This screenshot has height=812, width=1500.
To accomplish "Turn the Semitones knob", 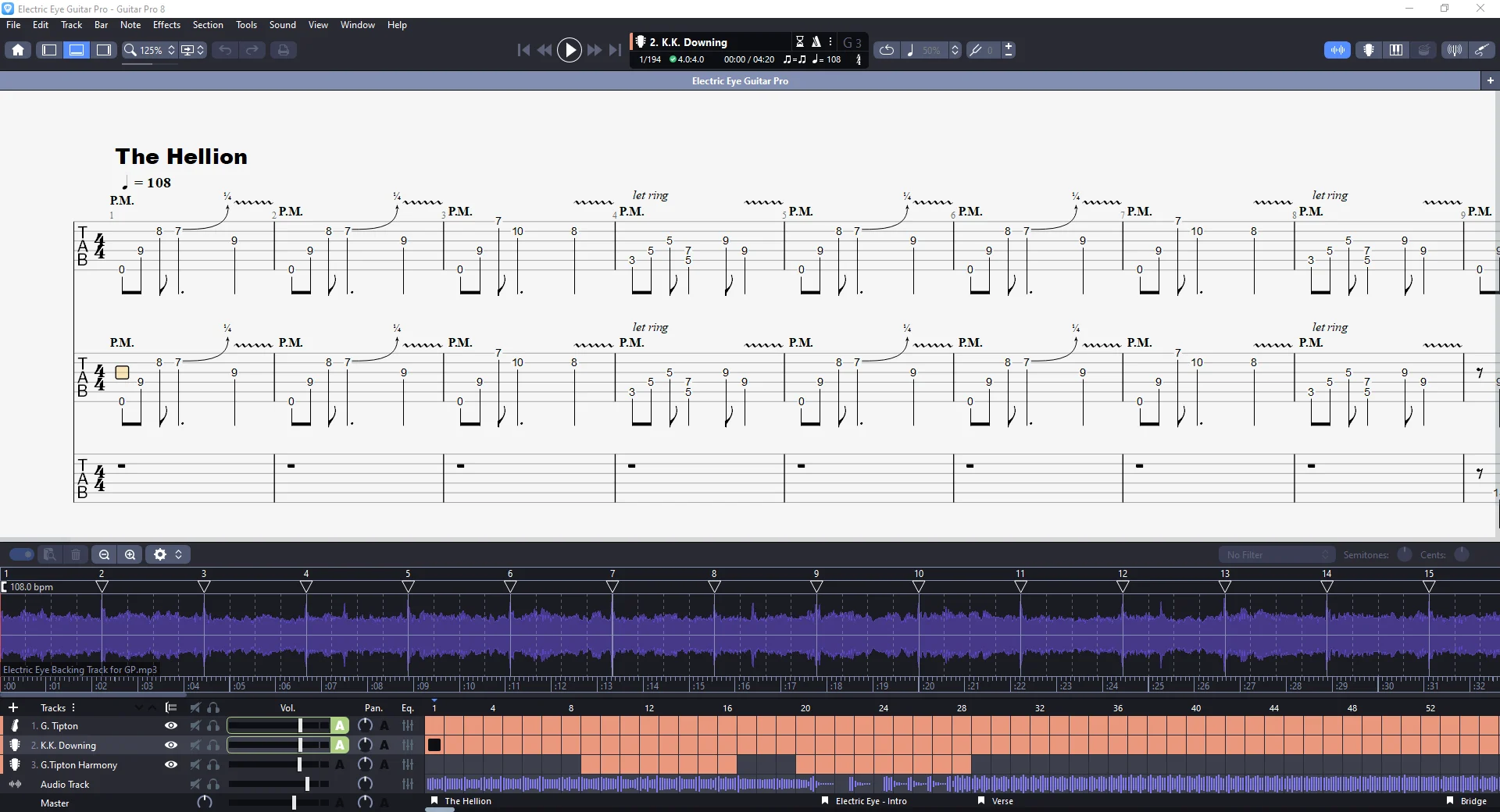I will 1404,554.
